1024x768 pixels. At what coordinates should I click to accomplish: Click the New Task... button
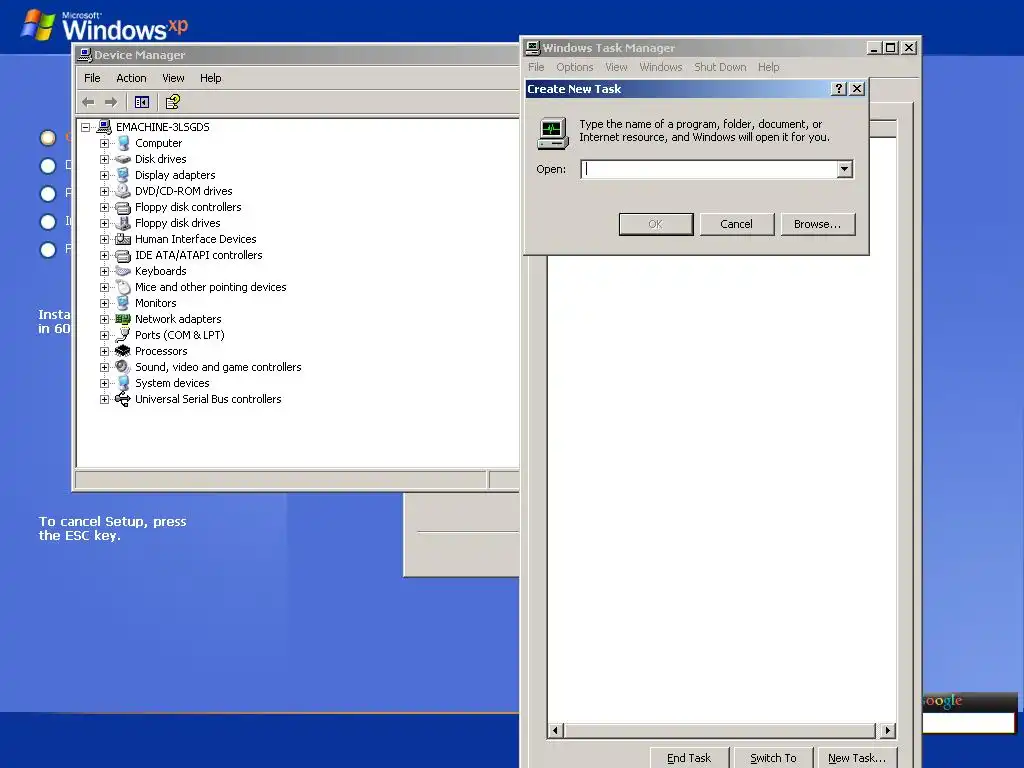point(857,758)
